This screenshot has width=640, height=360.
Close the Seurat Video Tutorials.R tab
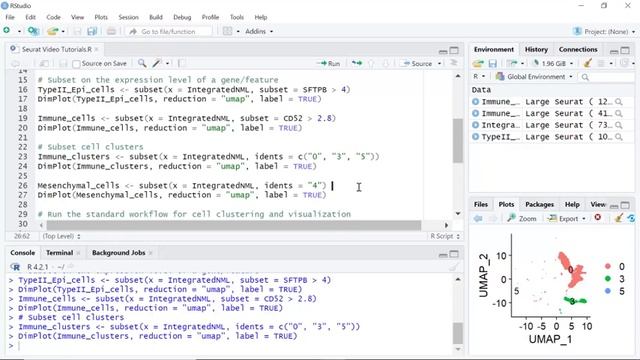pyautogui.click(x=96, y=49)
